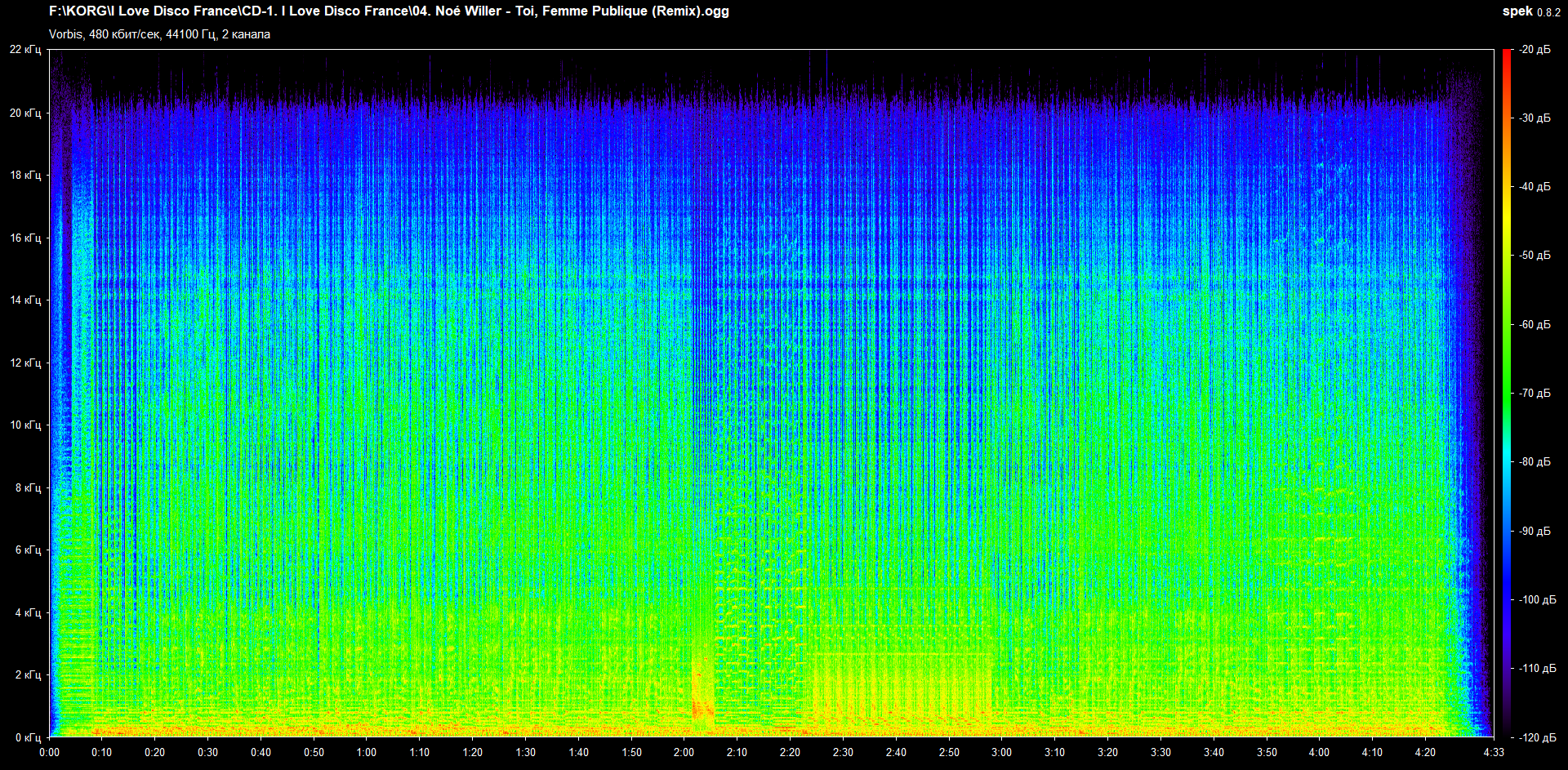Select the 2:00 time axis marker

(684, 752)
